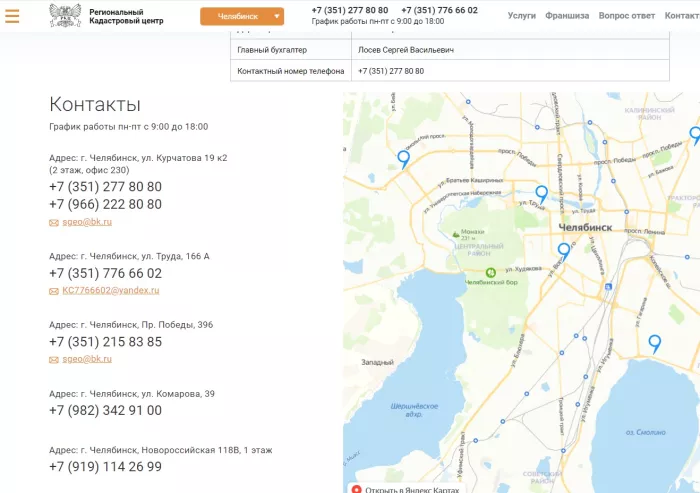
Task: Click the green Челябинский бор park marker
Action: point(490,272)
